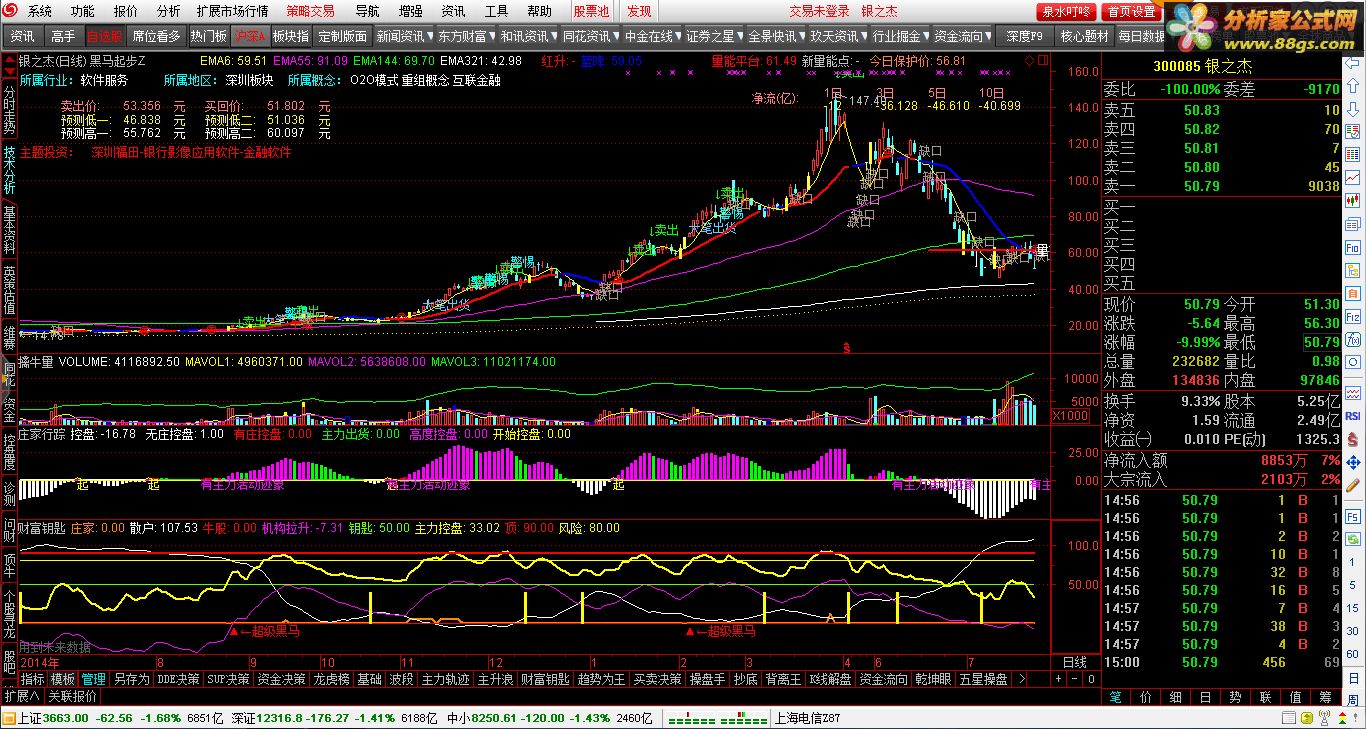This screenshot has height=729, width=1366.
Task: Click the RSI indicator icon in right sidebar
Action: (1351, 415)
